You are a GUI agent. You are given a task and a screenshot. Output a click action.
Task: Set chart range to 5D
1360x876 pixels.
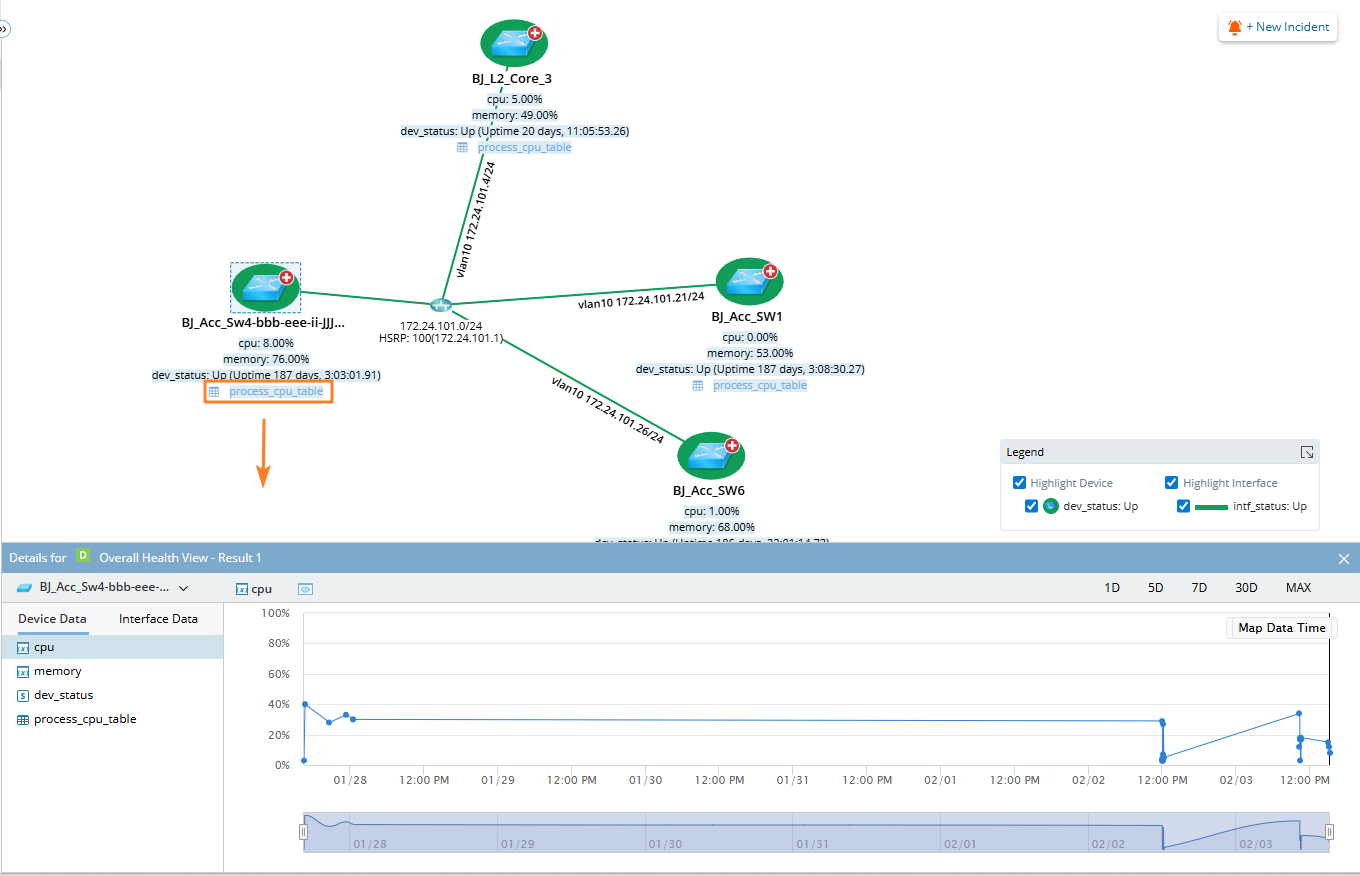1156,588
